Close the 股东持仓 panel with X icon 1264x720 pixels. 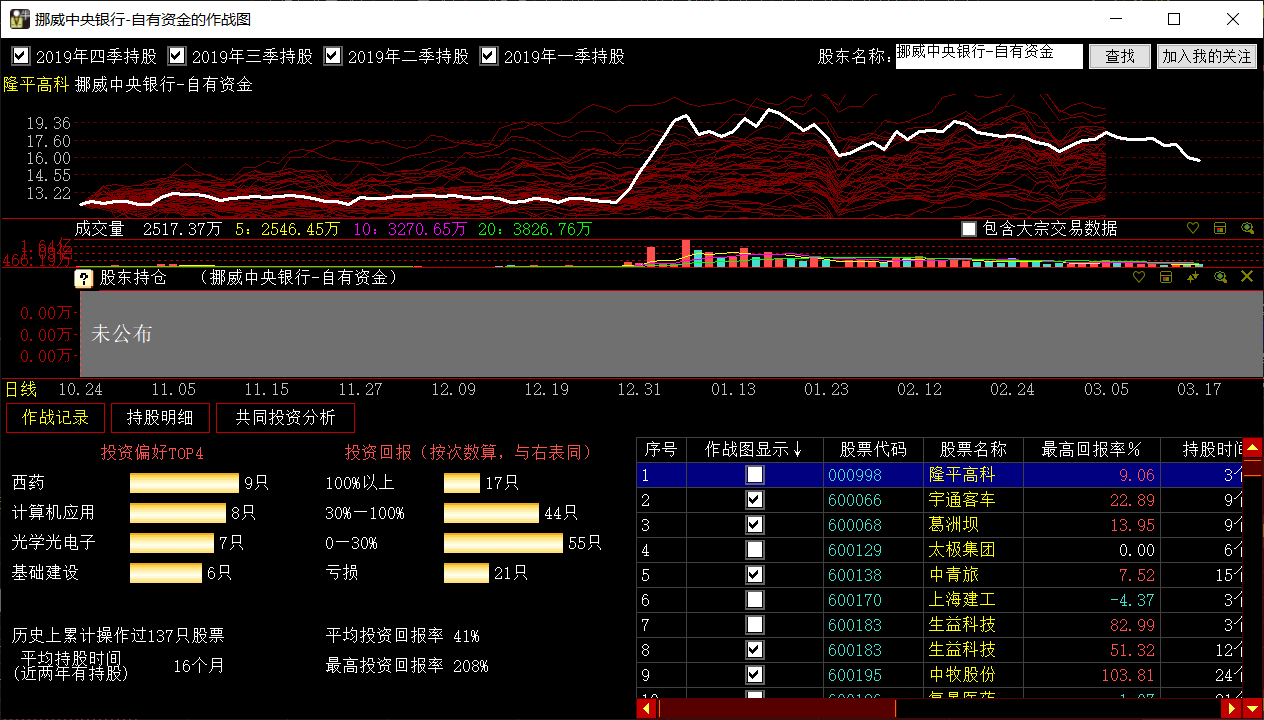point(1247,277)
